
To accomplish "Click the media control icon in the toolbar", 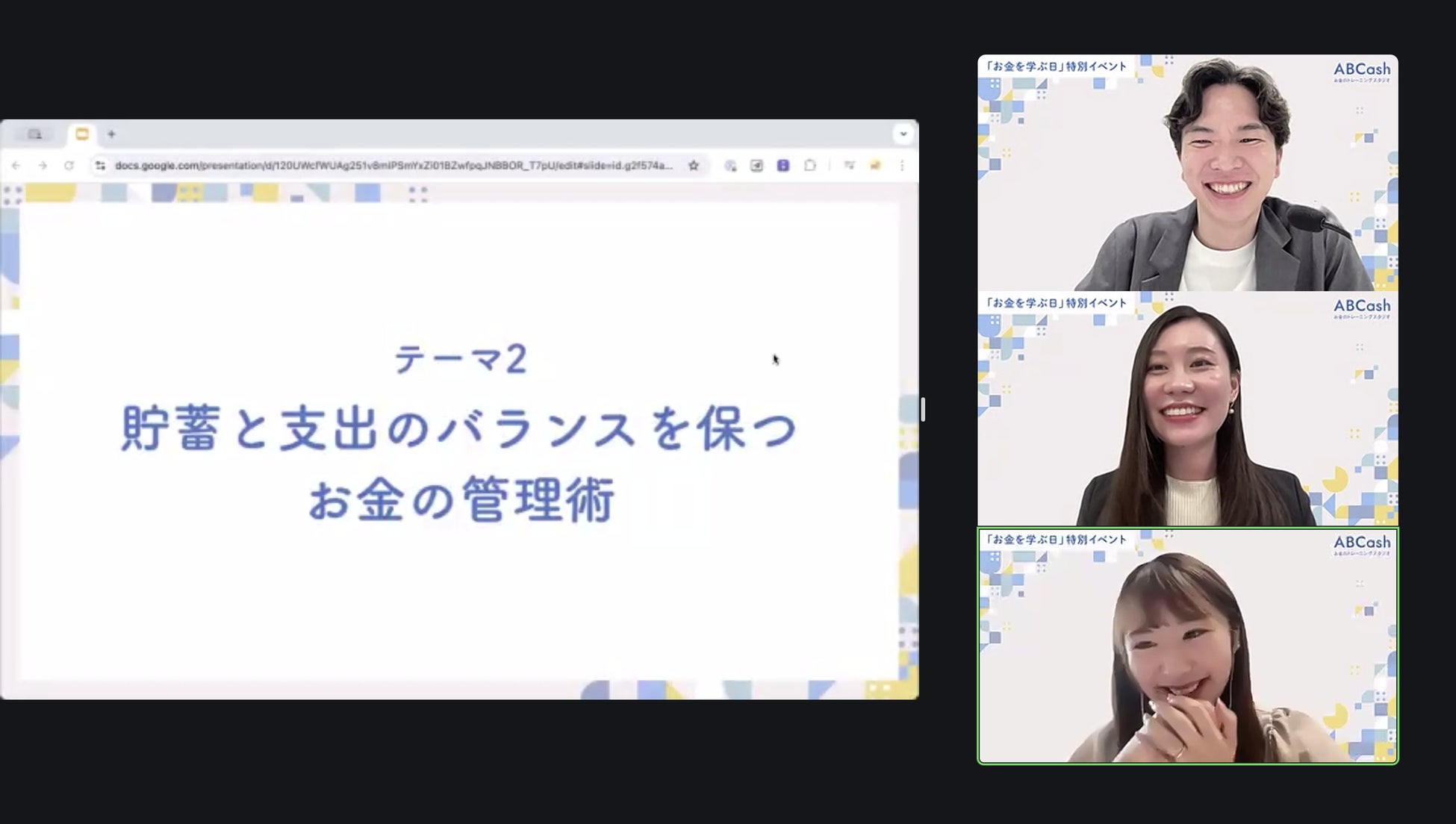I will pyautogui.click(x=849, y=166).
